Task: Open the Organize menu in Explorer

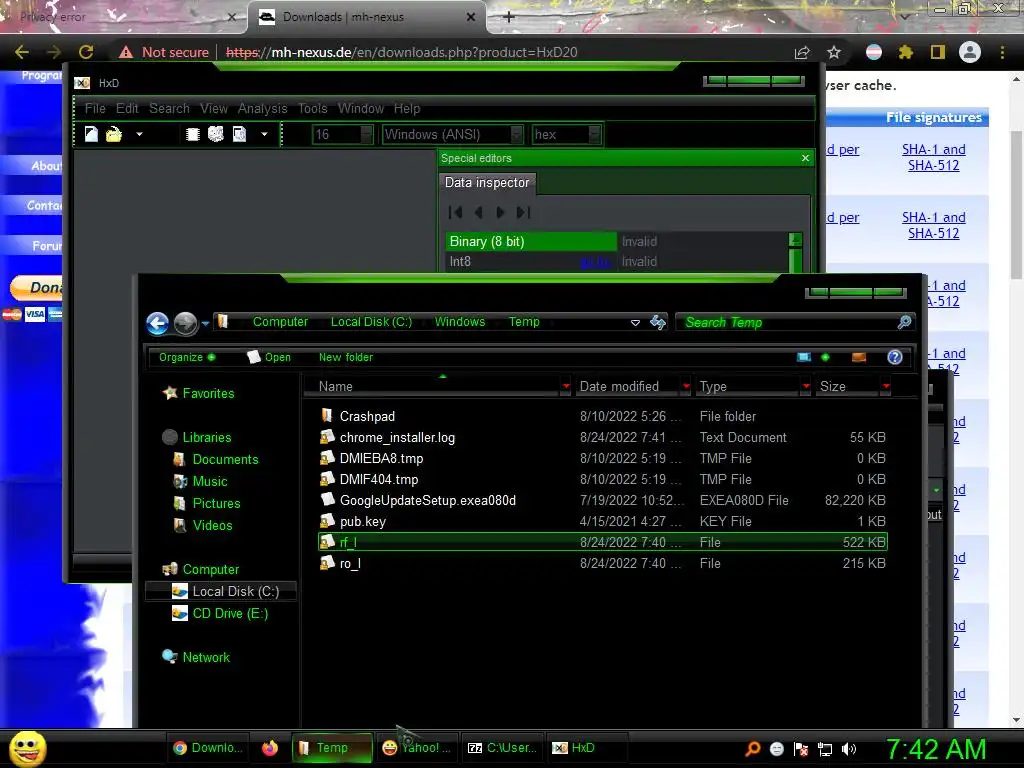Action: [186, 357]
